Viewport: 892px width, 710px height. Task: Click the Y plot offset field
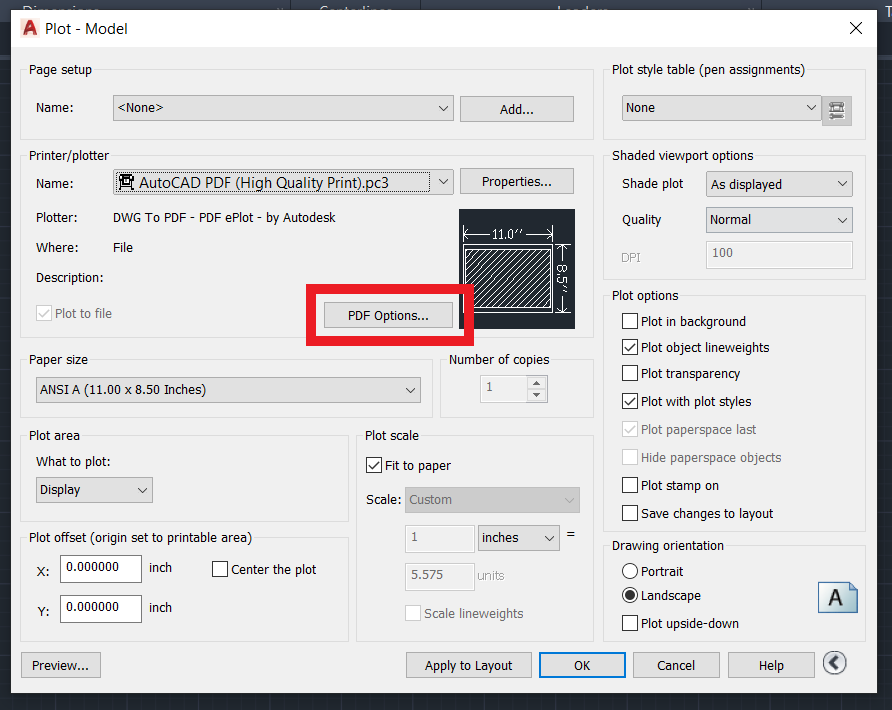click(x=101, y=609)
